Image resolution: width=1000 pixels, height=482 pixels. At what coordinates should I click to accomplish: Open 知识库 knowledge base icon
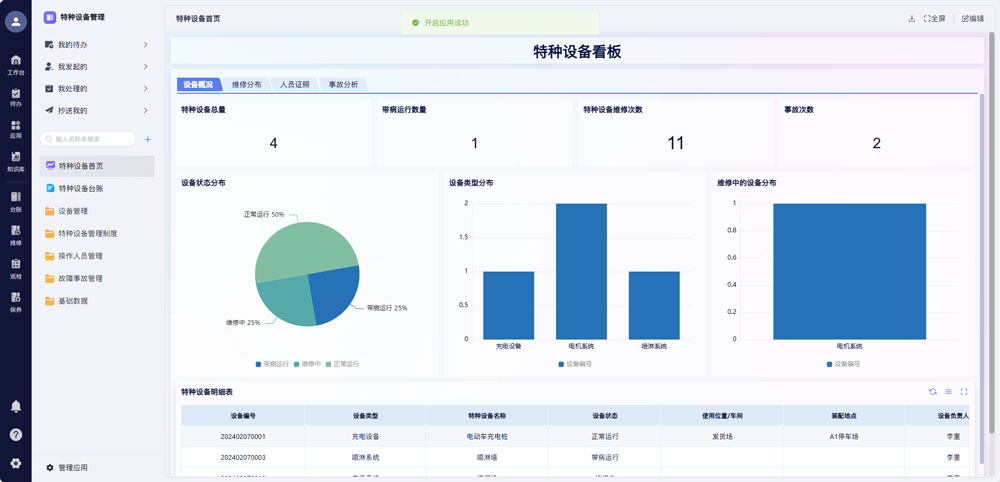pos(15,160)
